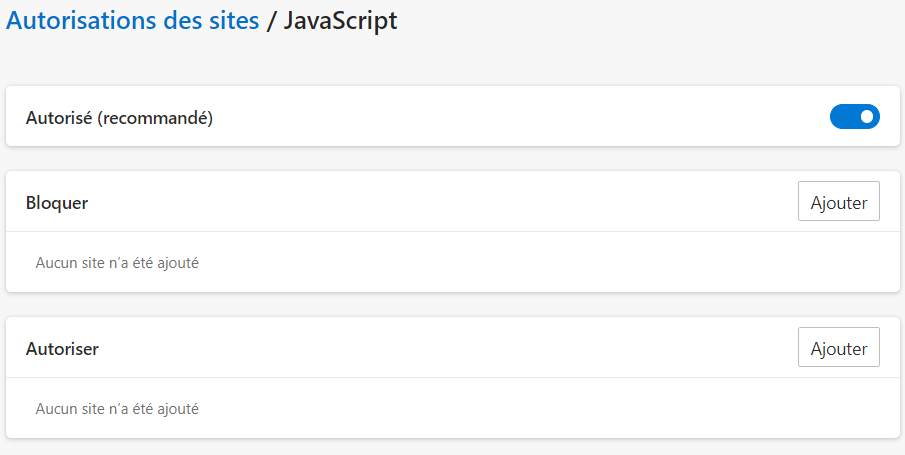The image size is (905, 455).
Task: Click the "Autoriser" section heading
Action: coord(61,349)
